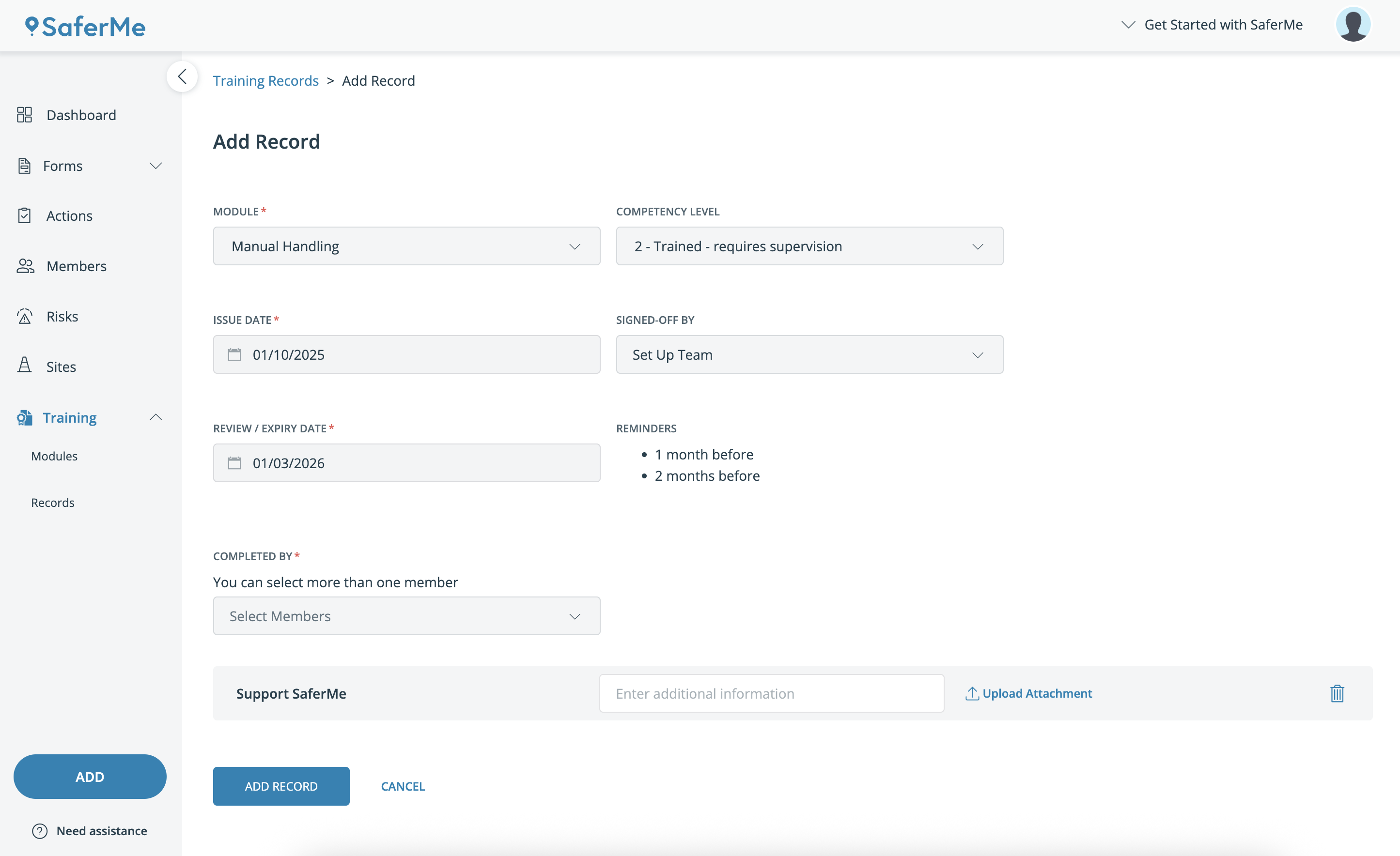The height and width of the screenshot is (856, 1400).
Task: Go to Records under Training
Action: [53, 503]
